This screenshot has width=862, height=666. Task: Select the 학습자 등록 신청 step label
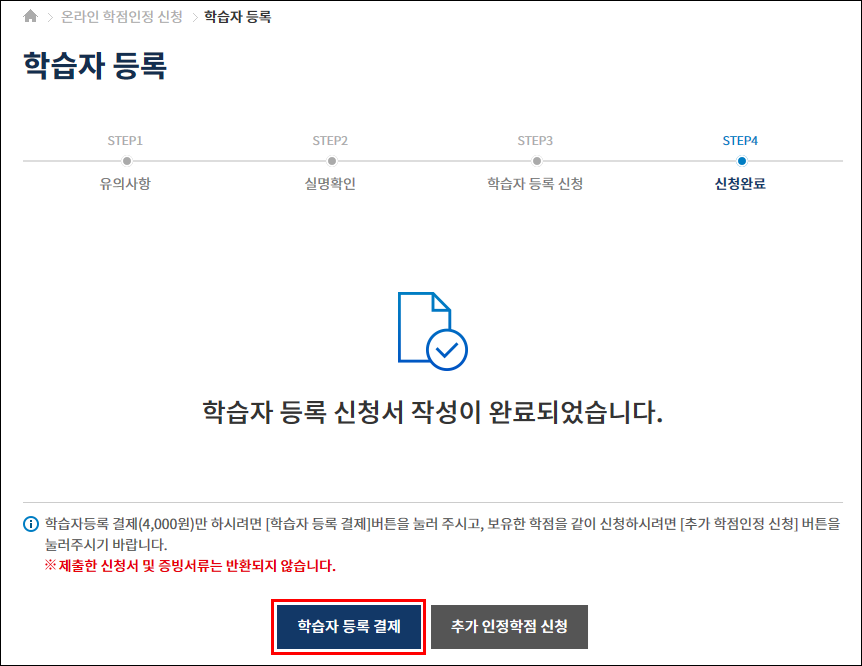(535, 184)
